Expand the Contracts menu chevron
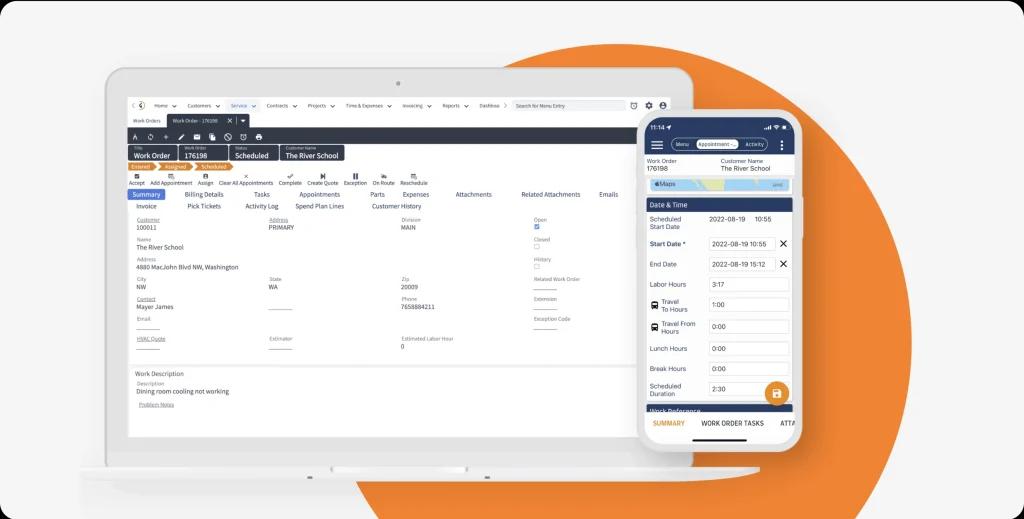The image size is (1024, 519). tap(295, 106)
